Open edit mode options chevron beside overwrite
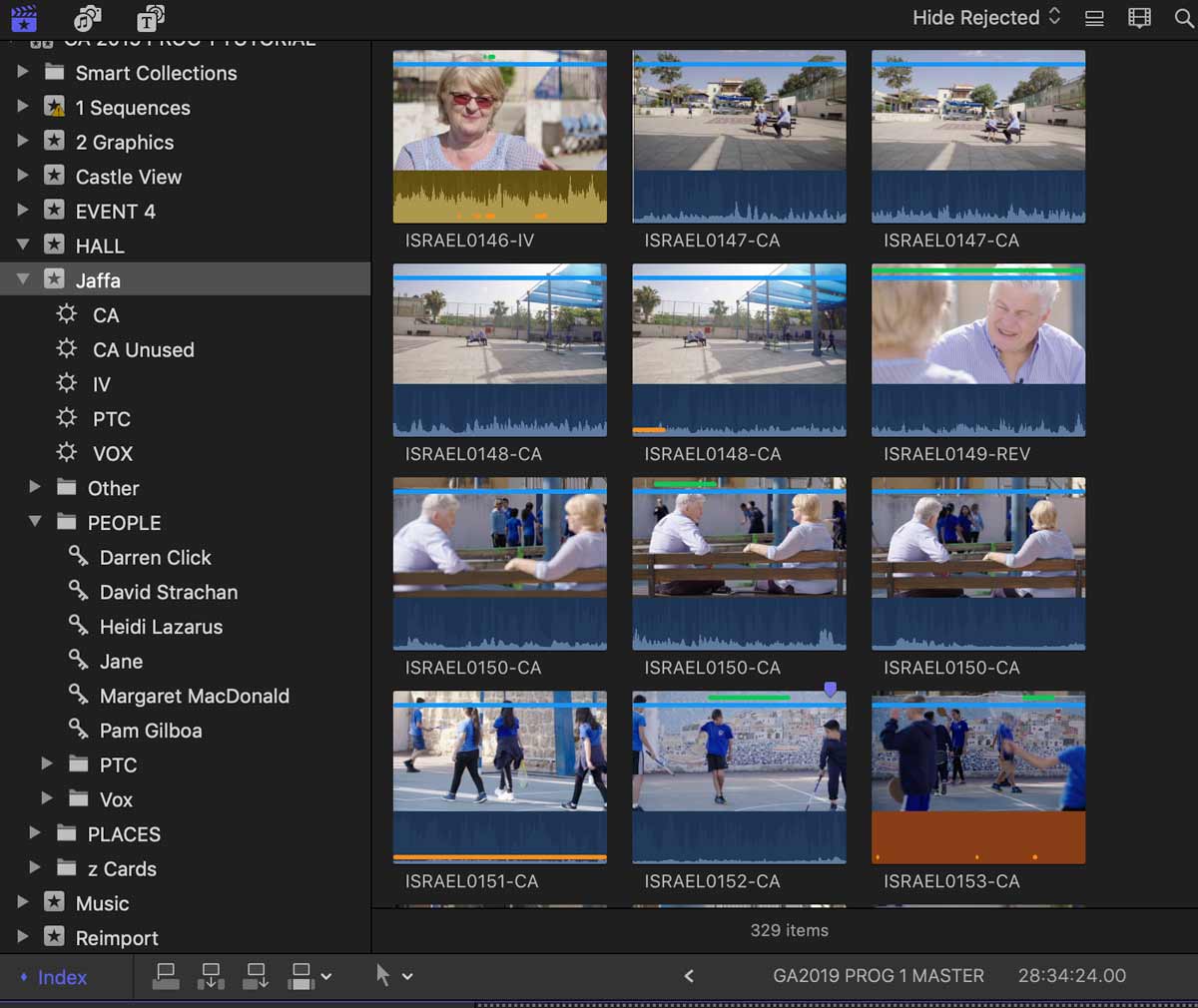The height and width of the screenshot is (1008, 1198). coord(325,977)
